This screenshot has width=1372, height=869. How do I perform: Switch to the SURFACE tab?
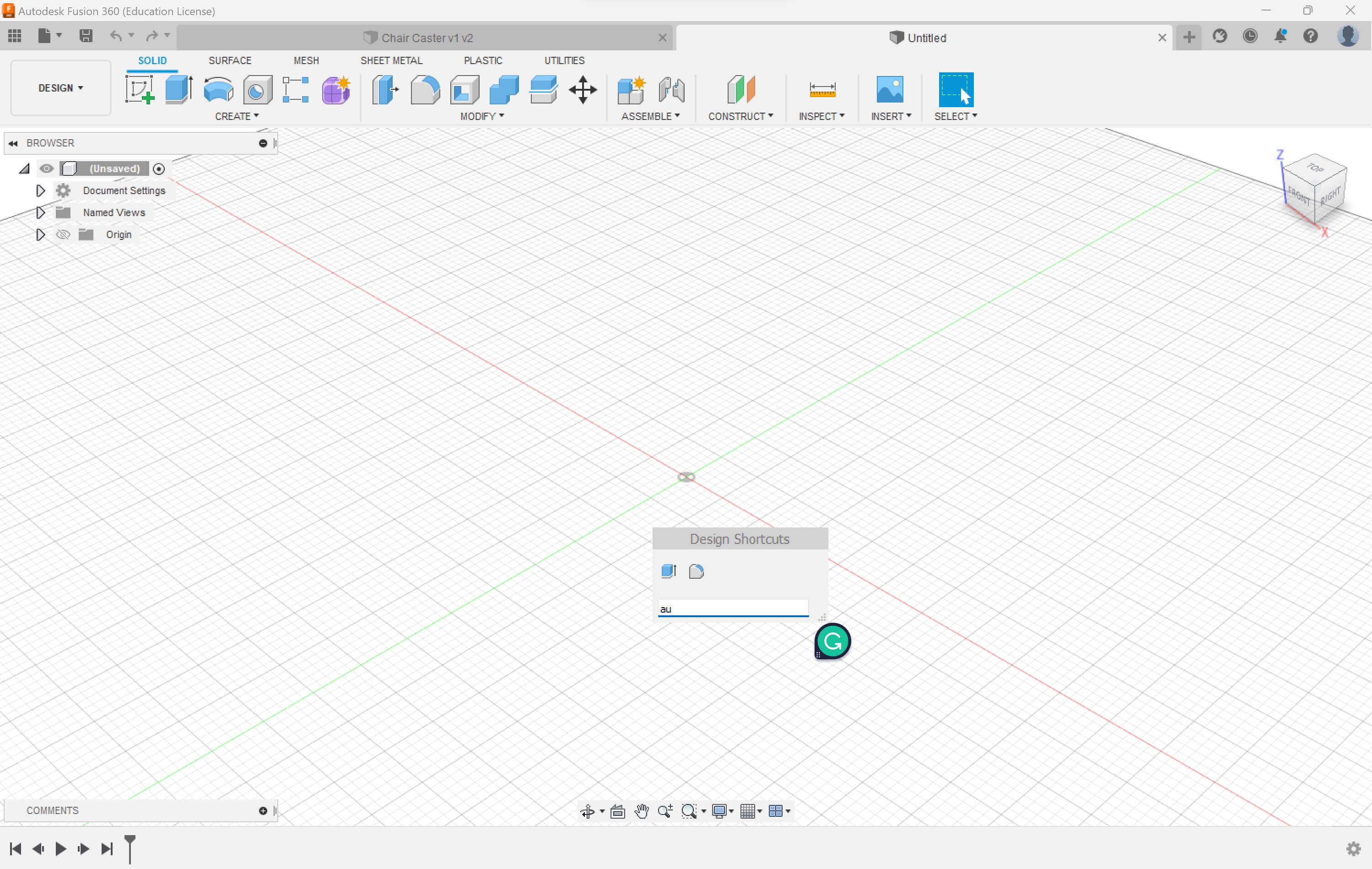(x=230, y=60)
